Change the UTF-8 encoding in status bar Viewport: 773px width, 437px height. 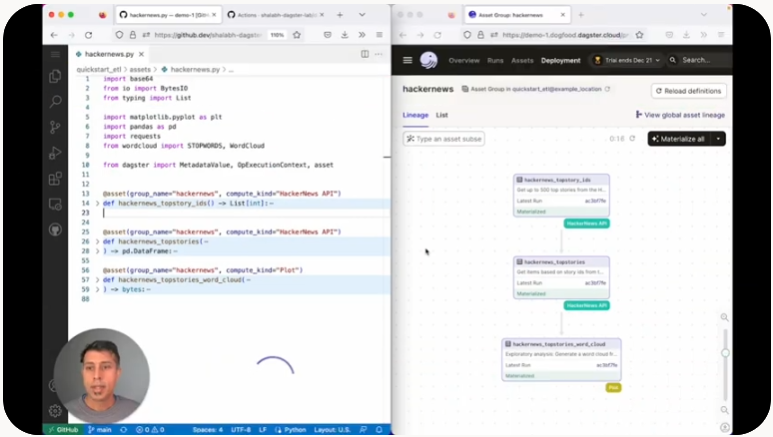241,430
